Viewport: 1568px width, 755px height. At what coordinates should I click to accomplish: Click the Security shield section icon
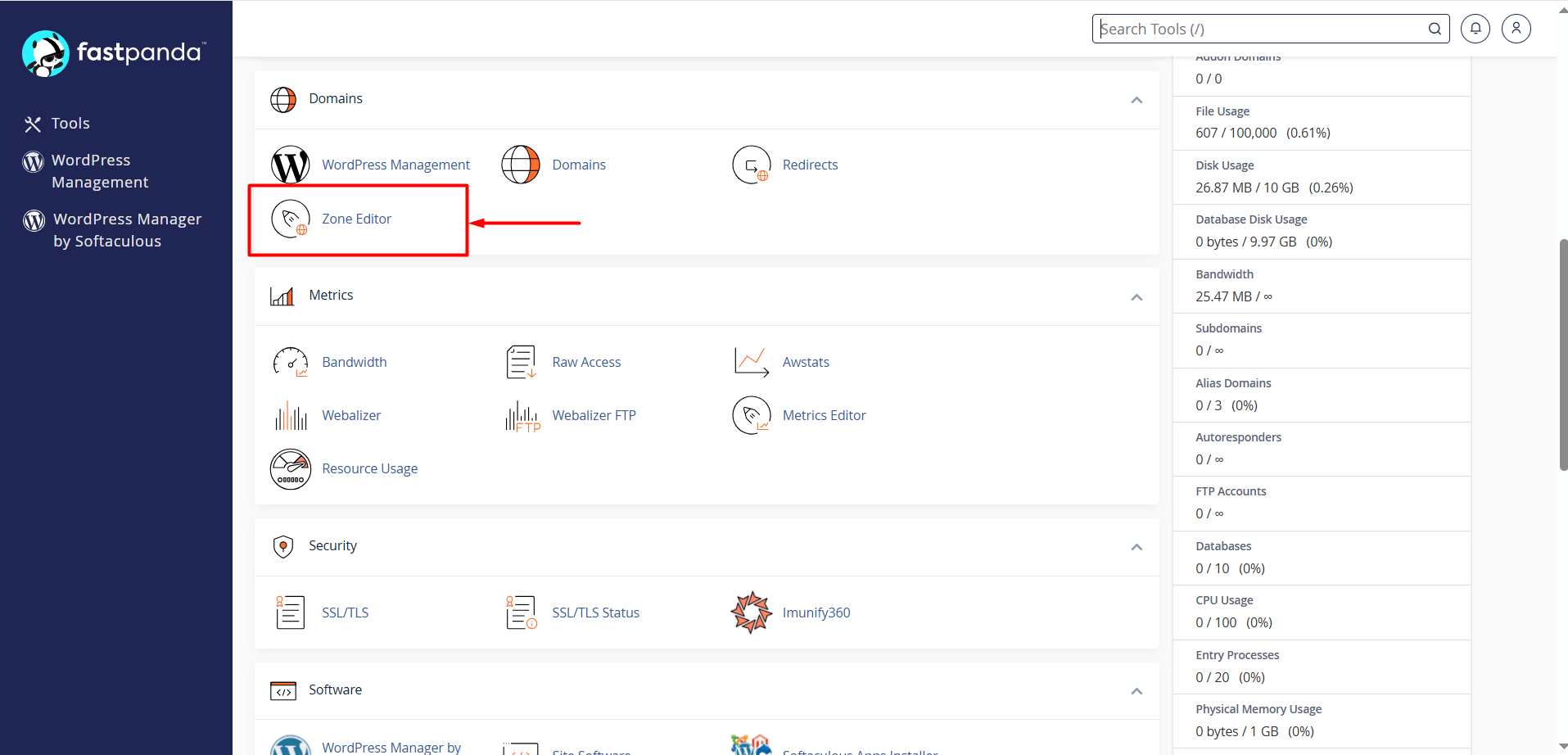(283, 546)
